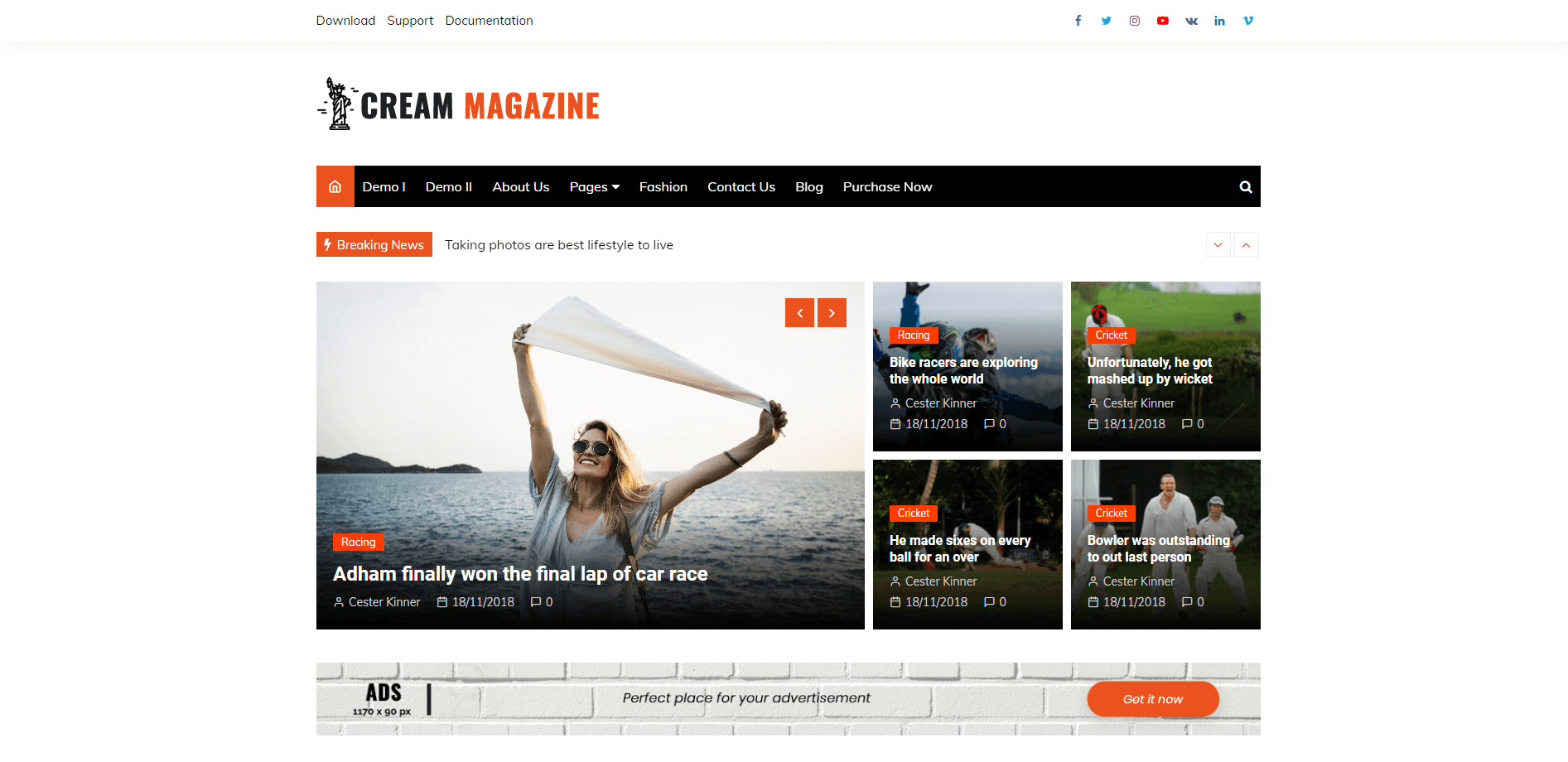Viewport: 1568px width, 762px height.
Task: Click Racing tag on Bike racers post
Action: [914, 335]
